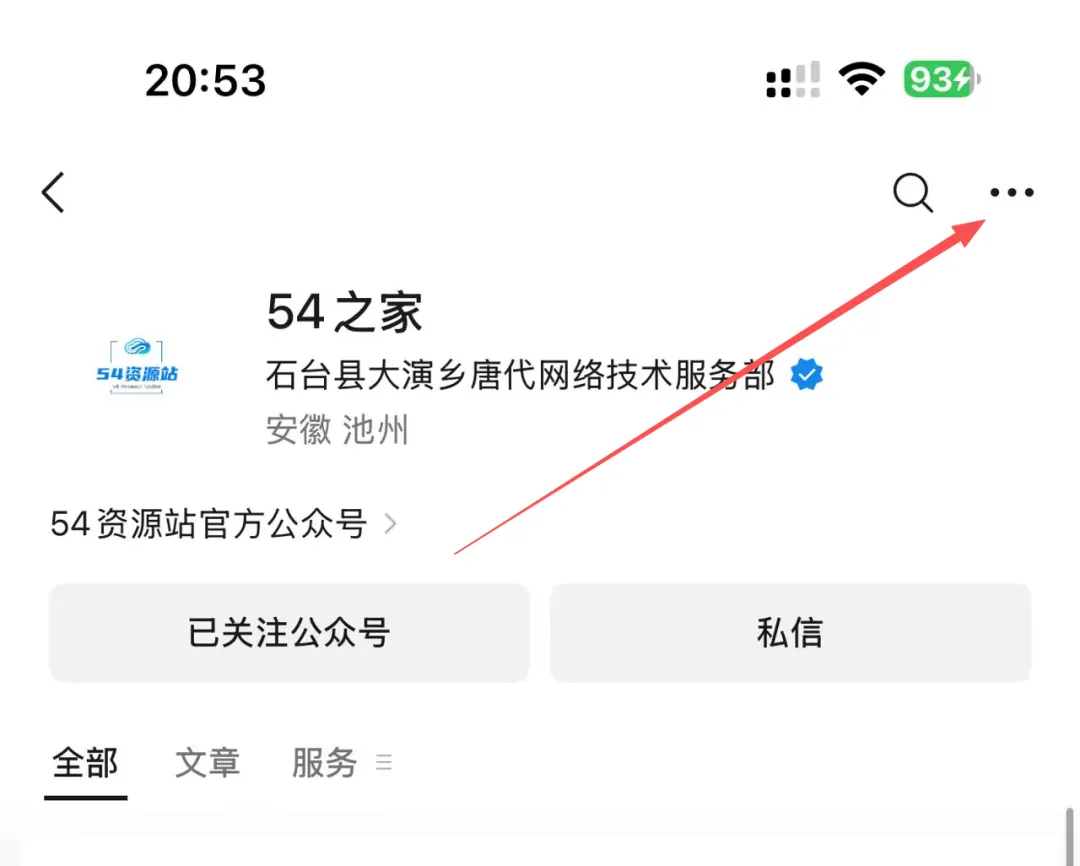This screenshot has width=1080, height=866.
Task: Open the 服务 menu list icon
Action: (384, 763)
